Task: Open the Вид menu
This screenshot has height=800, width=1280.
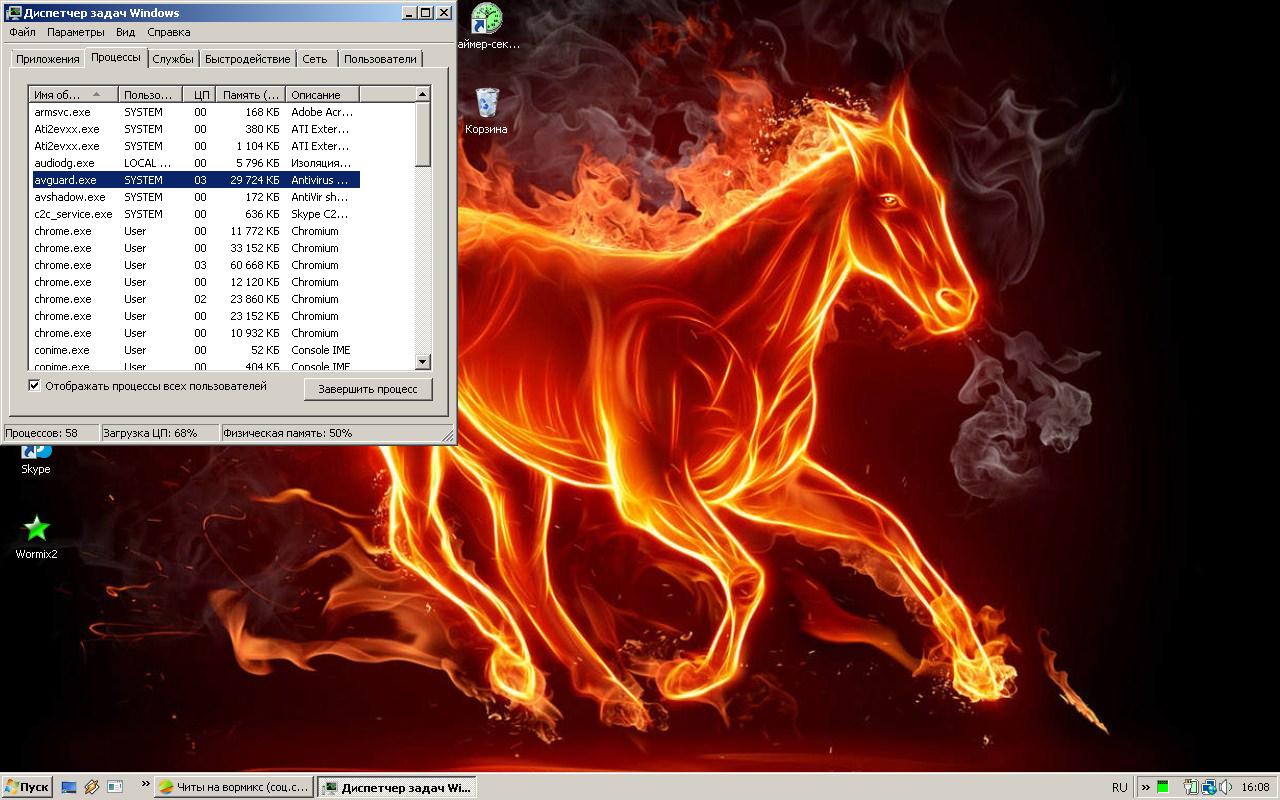Action: click(125, 32)
